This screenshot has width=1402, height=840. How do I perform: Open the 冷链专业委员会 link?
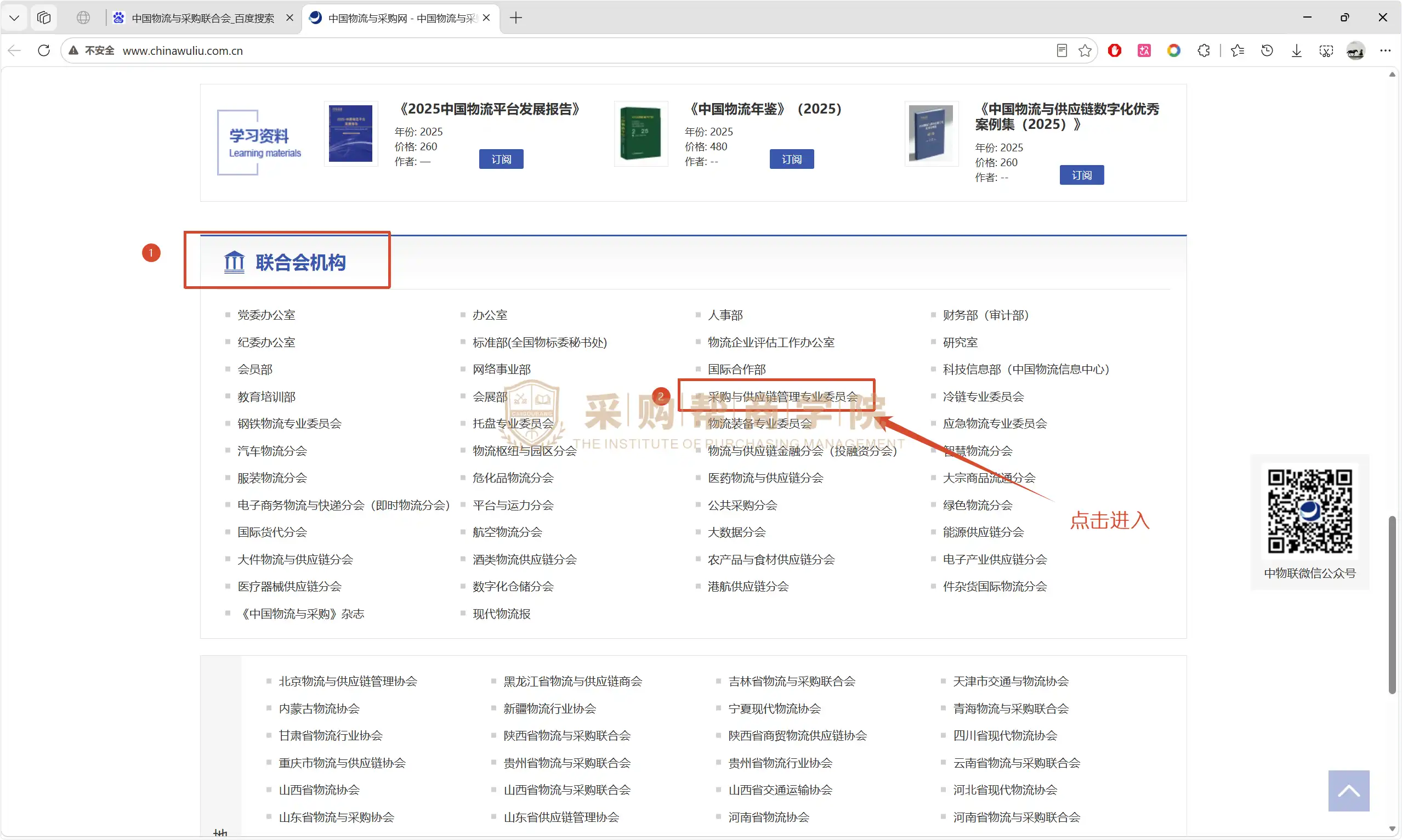click(983, 396)
